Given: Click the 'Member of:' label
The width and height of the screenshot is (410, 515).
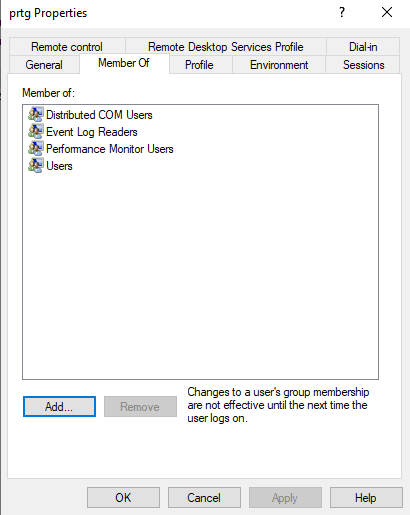Looking at the screenshot, I should [x=48, y=93].
